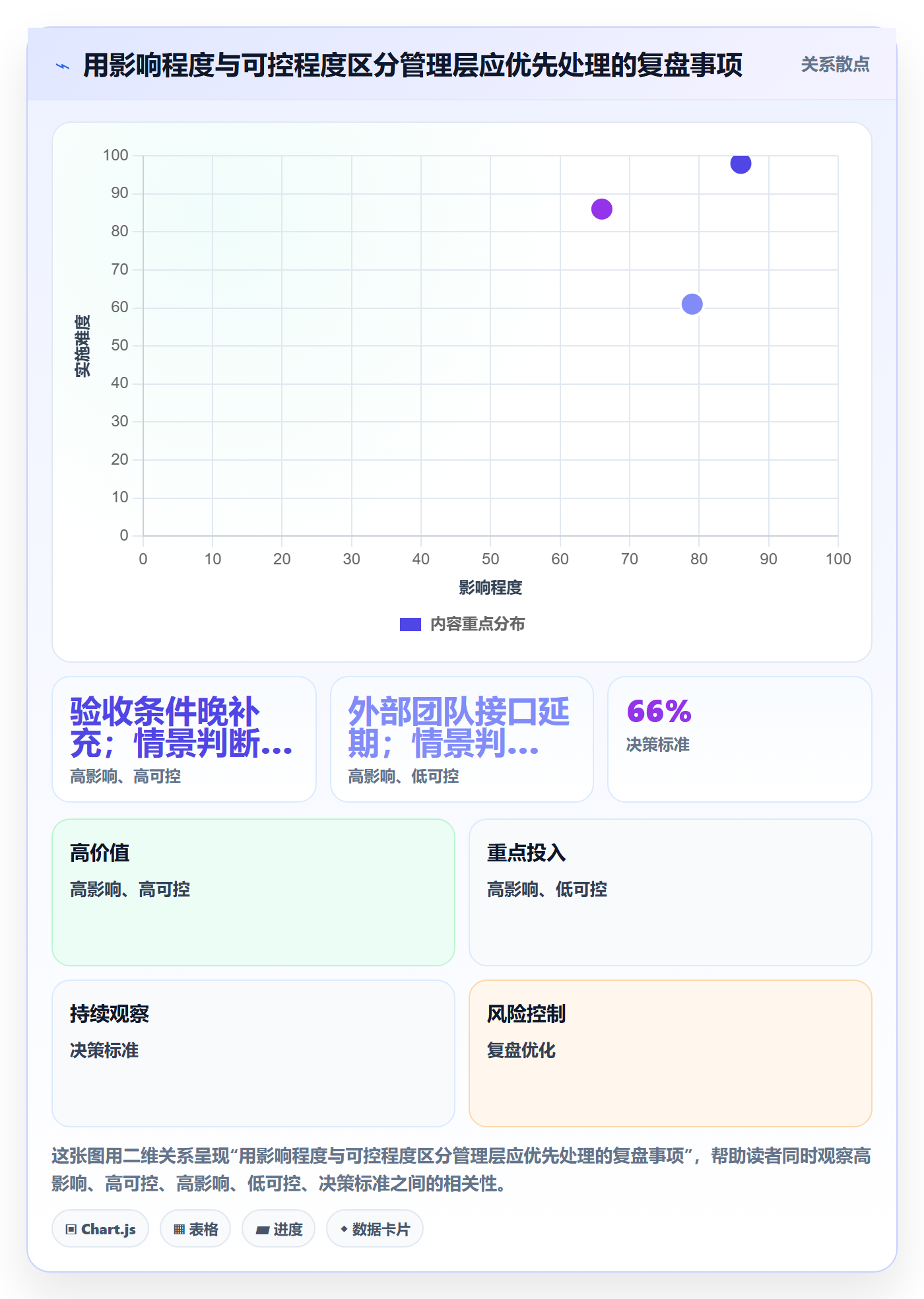Click the 高影响、低可控 subtitle under 外部团队接口延期

click(403, 776)
